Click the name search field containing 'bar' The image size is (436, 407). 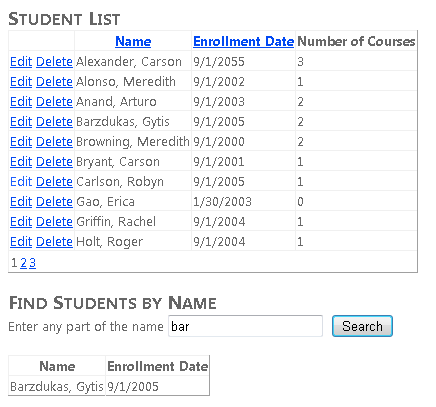tap(245, 326)
